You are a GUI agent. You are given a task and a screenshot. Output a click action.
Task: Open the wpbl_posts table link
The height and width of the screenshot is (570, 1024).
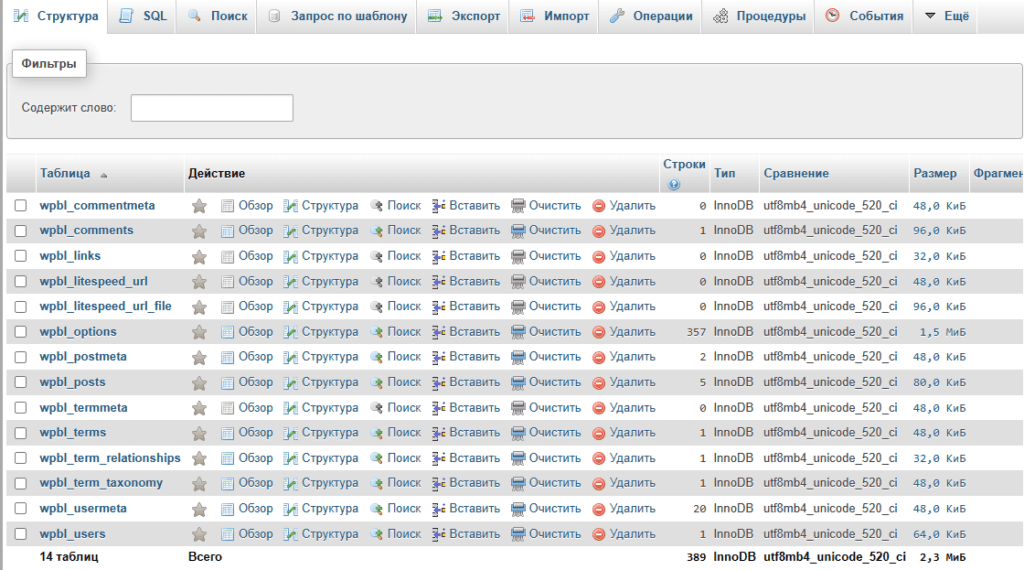click(x=72, y=383)
